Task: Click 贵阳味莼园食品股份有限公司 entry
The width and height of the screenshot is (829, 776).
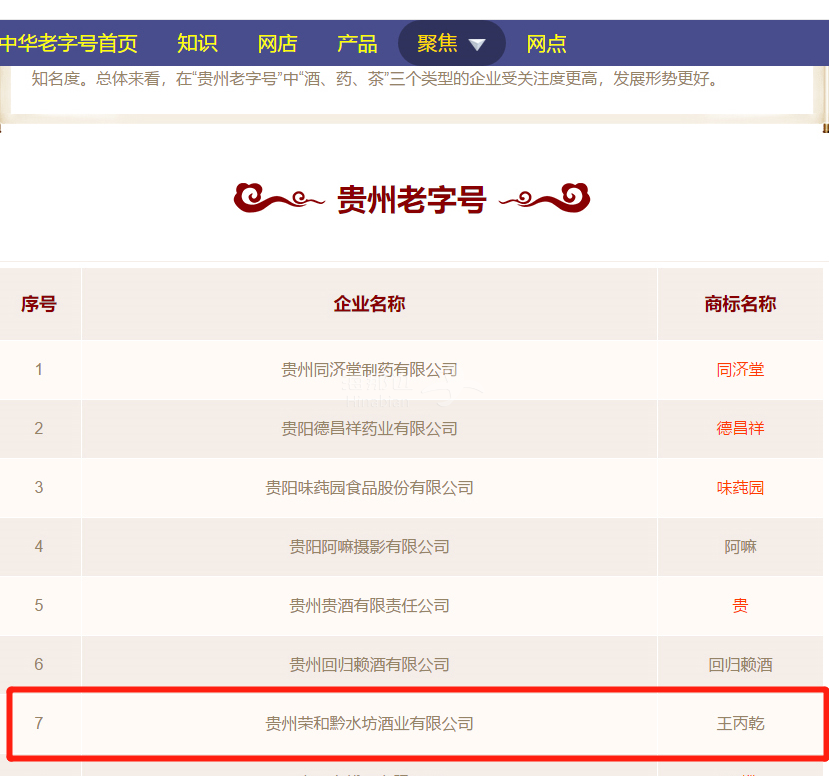Action: point(369,488)
